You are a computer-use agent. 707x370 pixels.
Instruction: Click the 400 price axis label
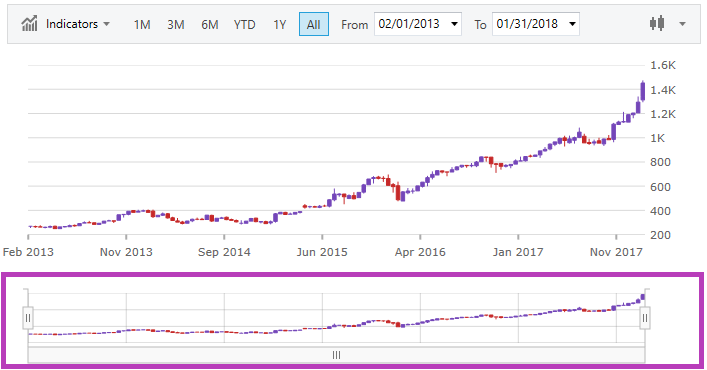point(660,211)
